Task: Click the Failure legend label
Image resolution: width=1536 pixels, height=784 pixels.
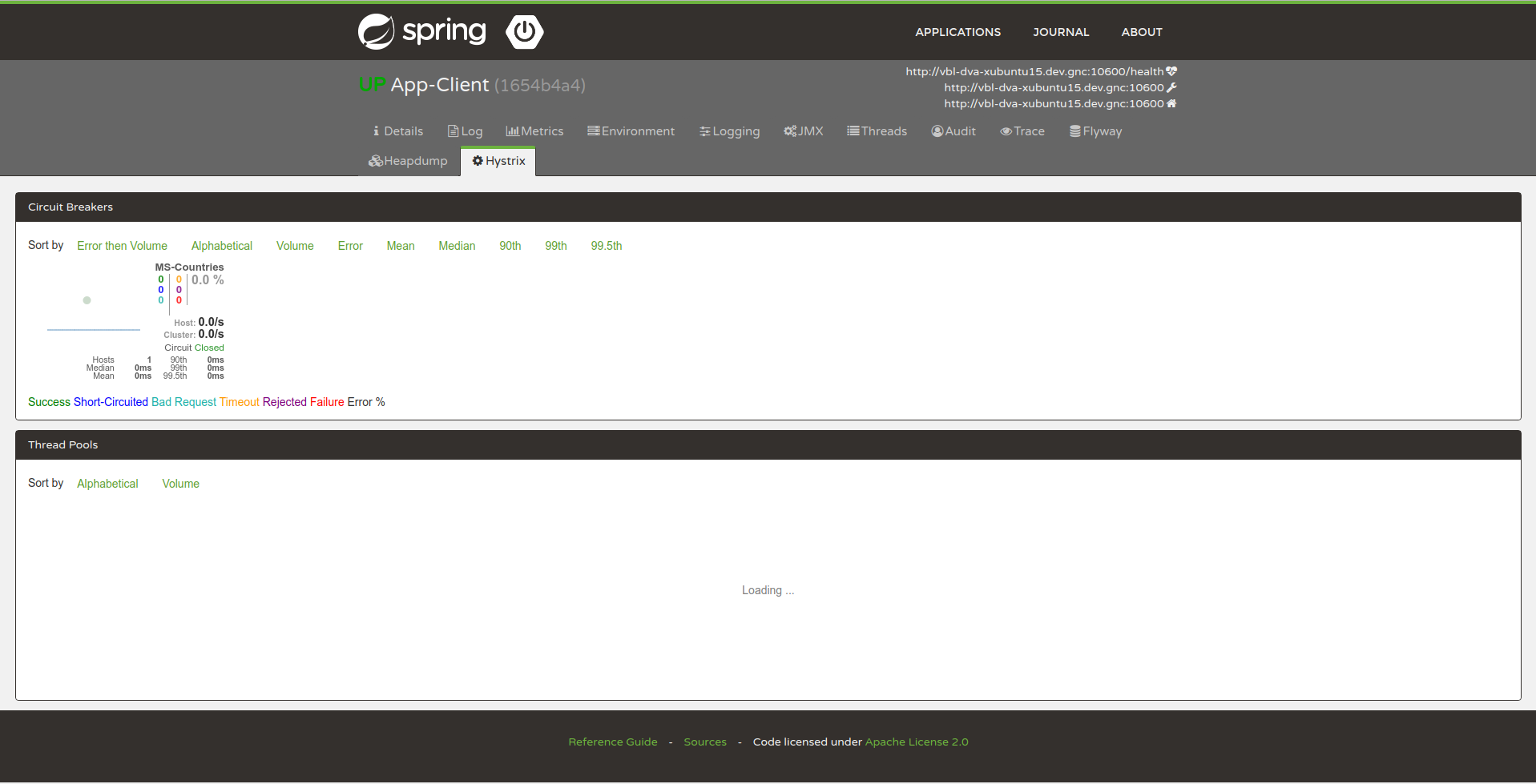Action: click(x=327, y=402)
